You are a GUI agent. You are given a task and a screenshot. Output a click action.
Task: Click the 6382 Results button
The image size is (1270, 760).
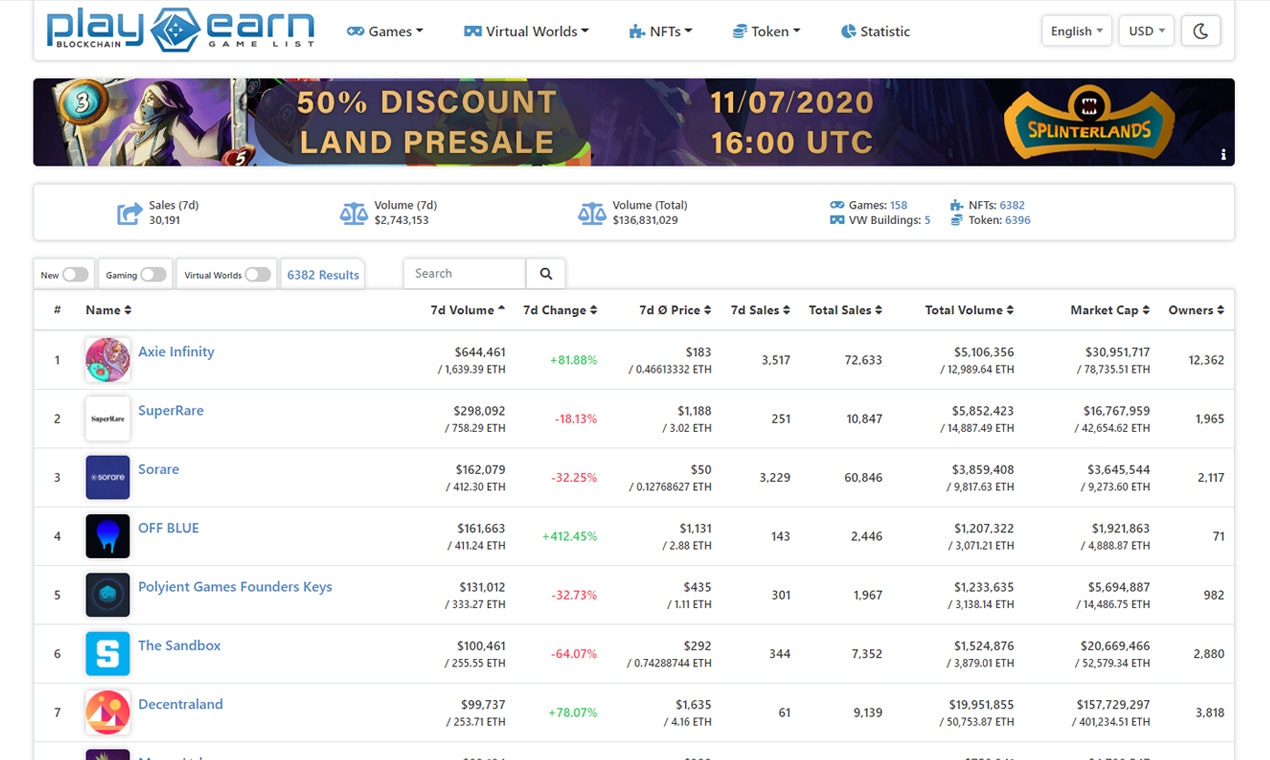click(323, 274)
